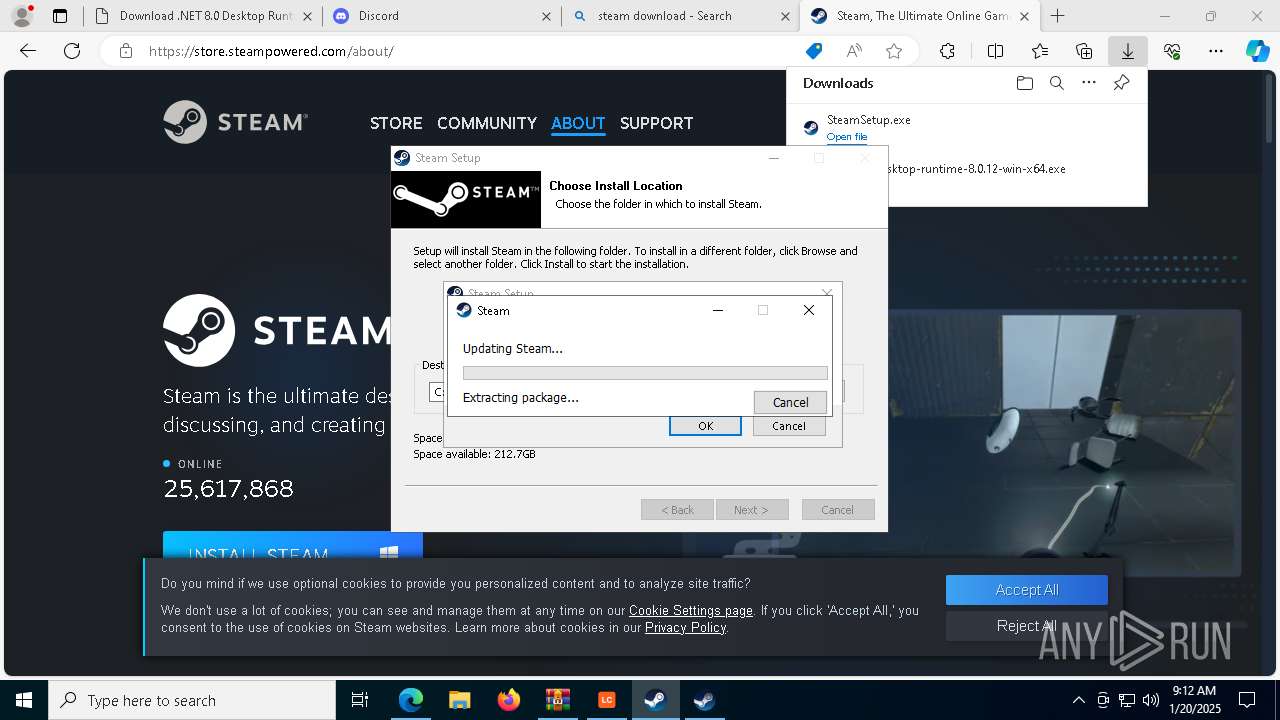Image resolution: width=1280 pixels, height=720 pixels.
Task: Open the tab actions menu icon
Action: coord(60,16)
